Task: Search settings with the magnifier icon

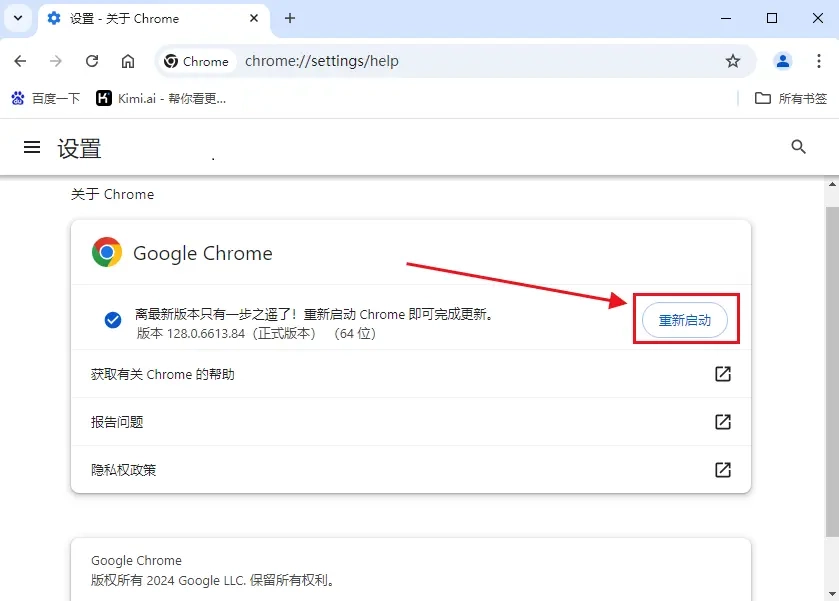Action: click(x=798, y=147)
